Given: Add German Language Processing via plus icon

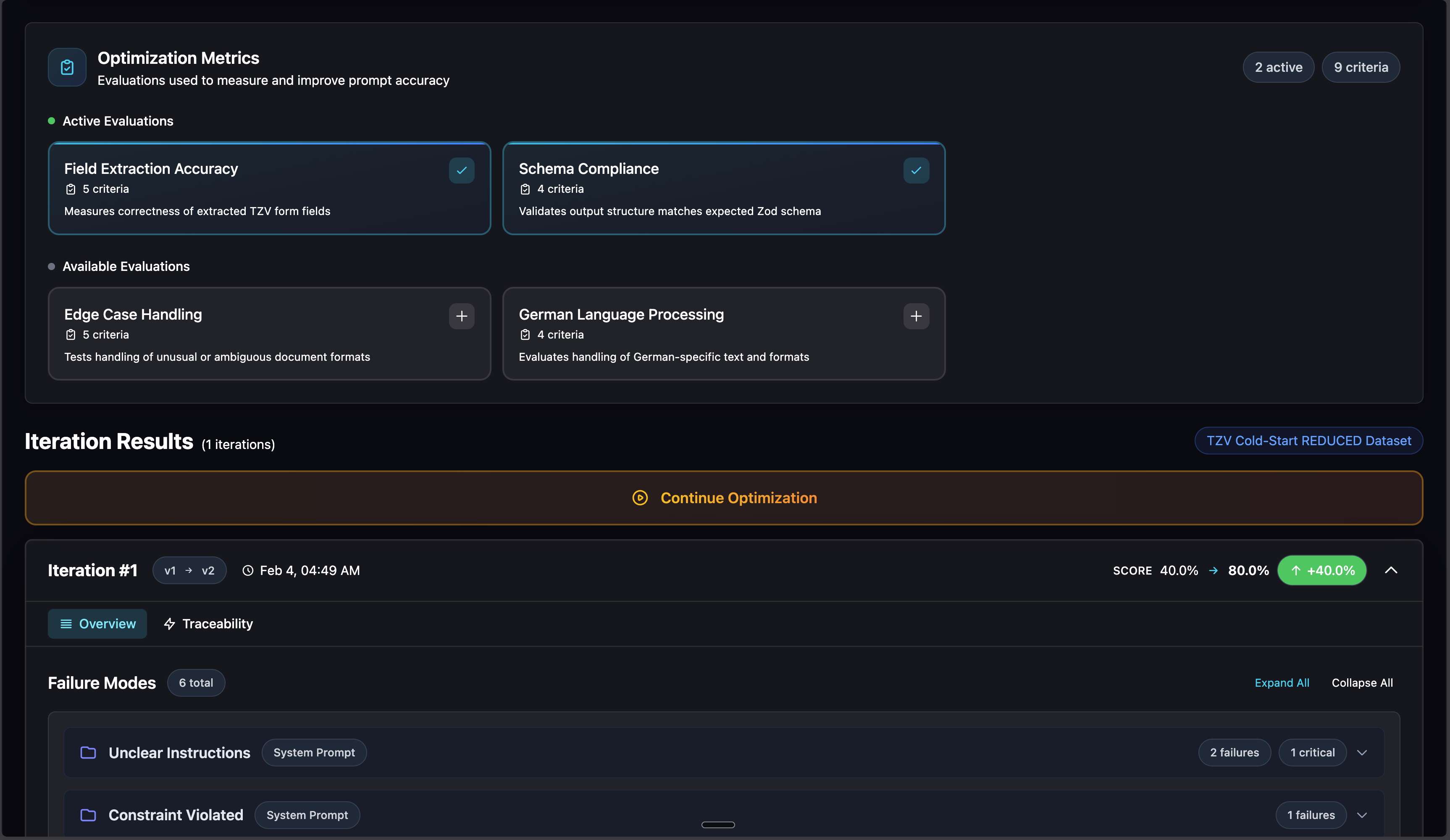Looking at the screenshot, I should [916, 316].
